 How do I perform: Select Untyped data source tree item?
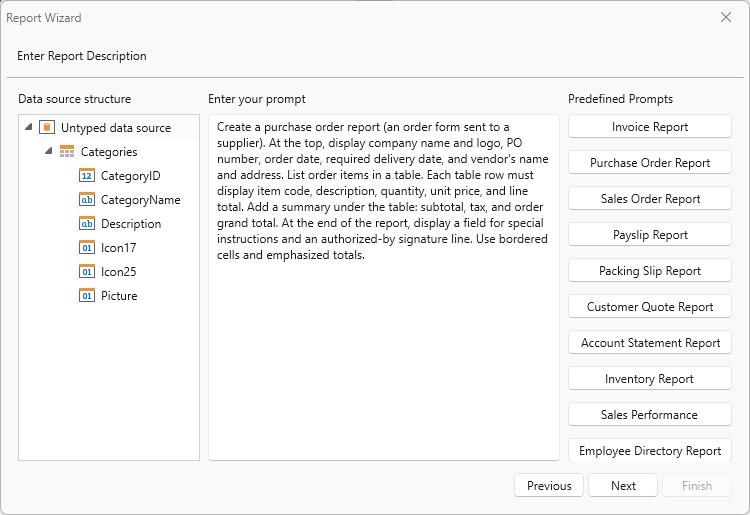116,128
